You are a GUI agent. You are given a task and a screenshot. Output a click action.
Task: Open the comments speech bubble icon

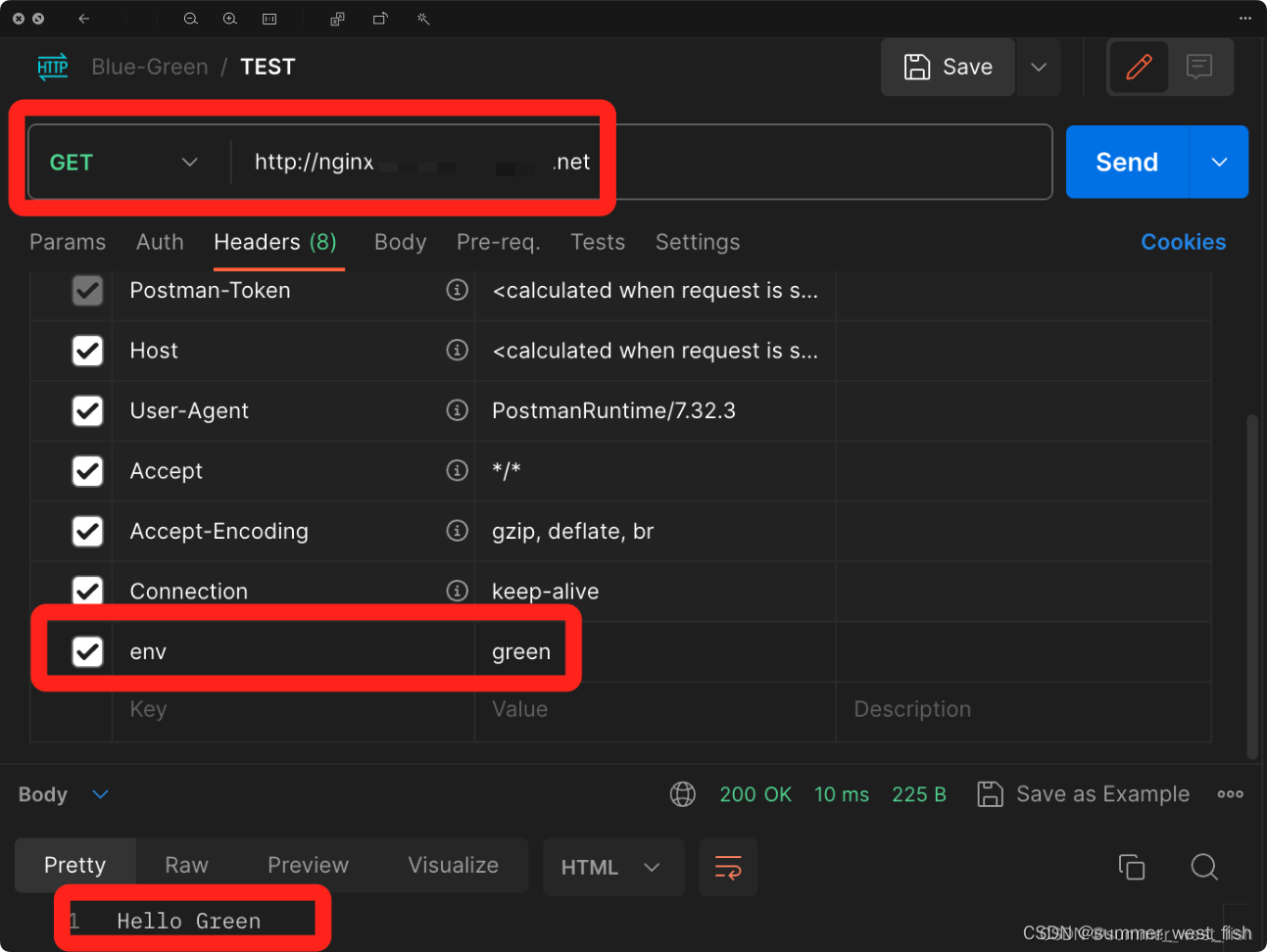(x=1199, y=67)
